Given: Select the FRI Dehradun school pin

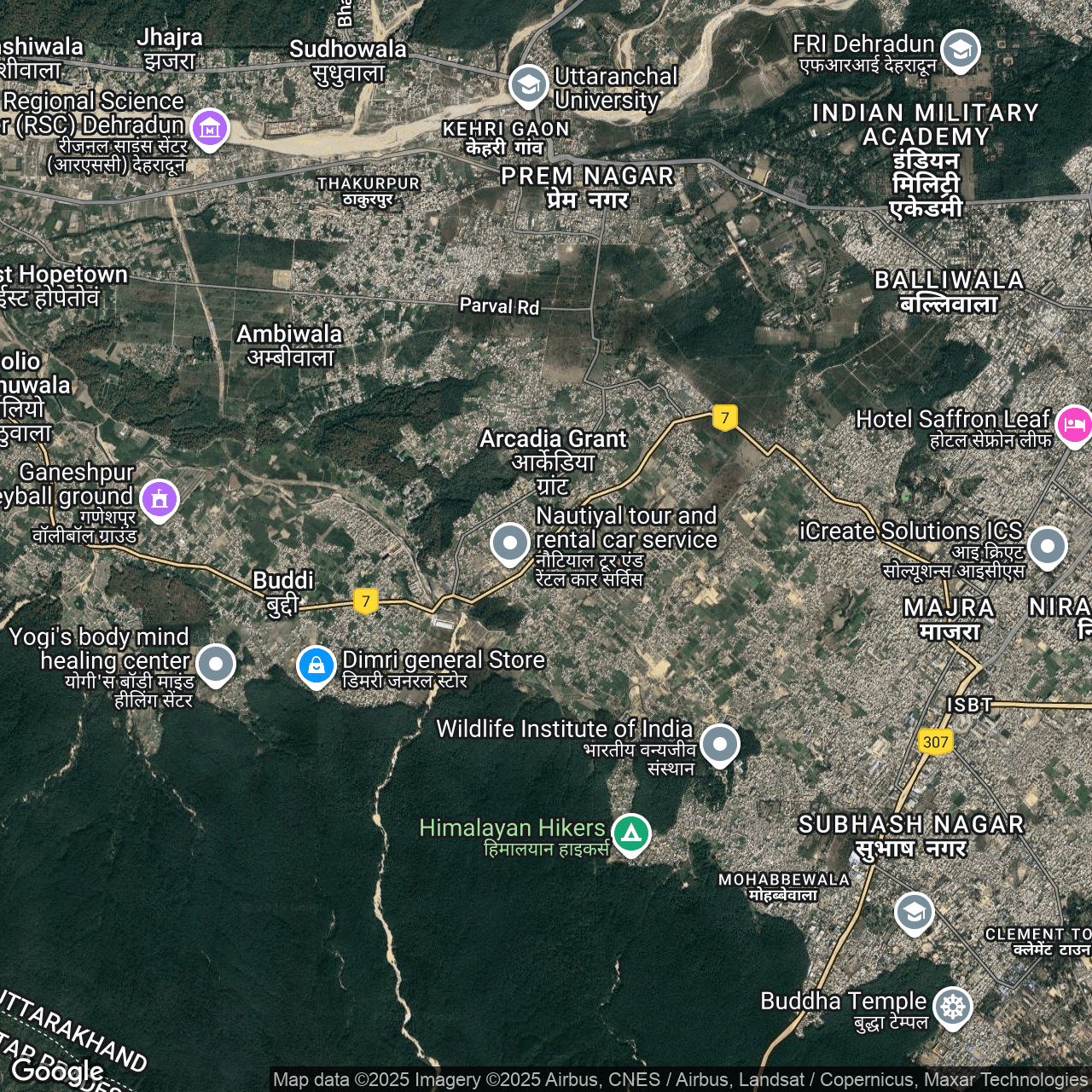Looking at the screenshot, I should tap(961, 49).
